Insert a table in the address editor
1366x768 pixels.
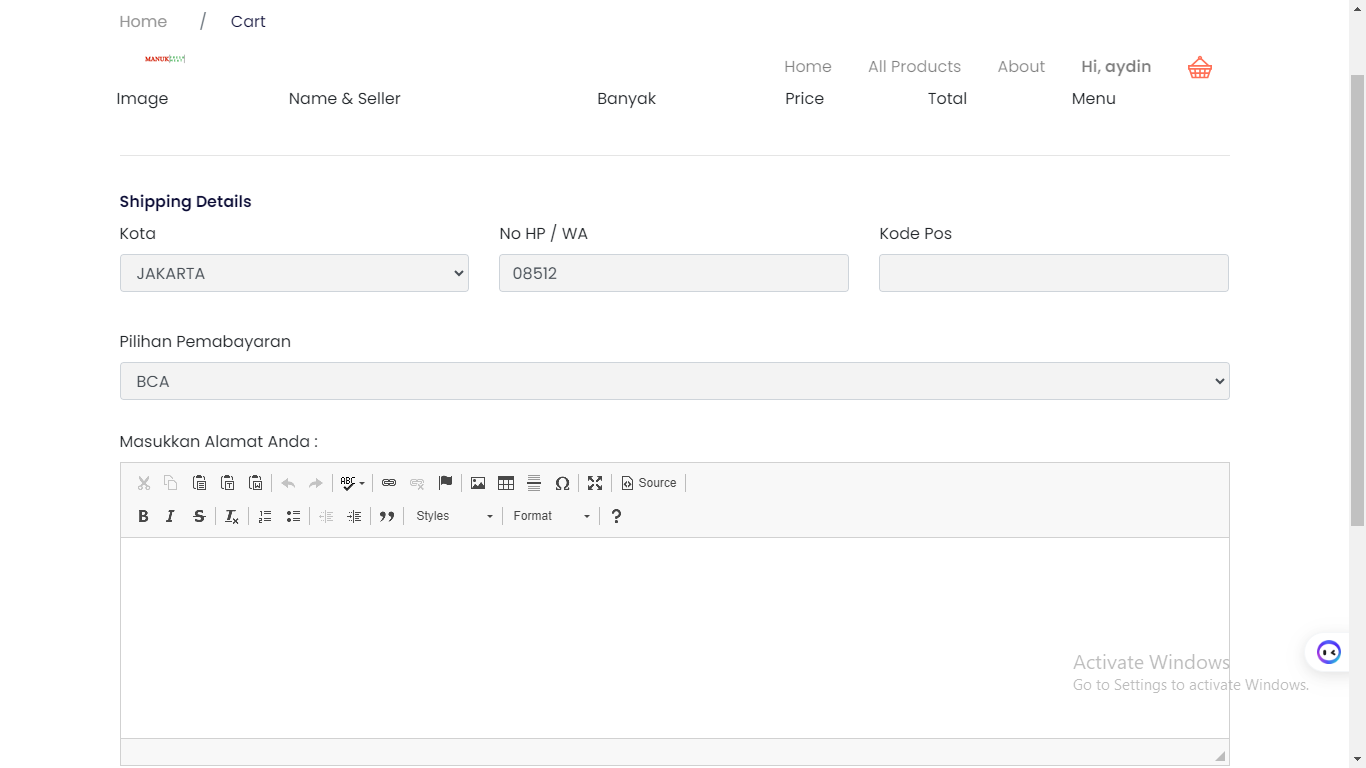click(x=506, y=483)
